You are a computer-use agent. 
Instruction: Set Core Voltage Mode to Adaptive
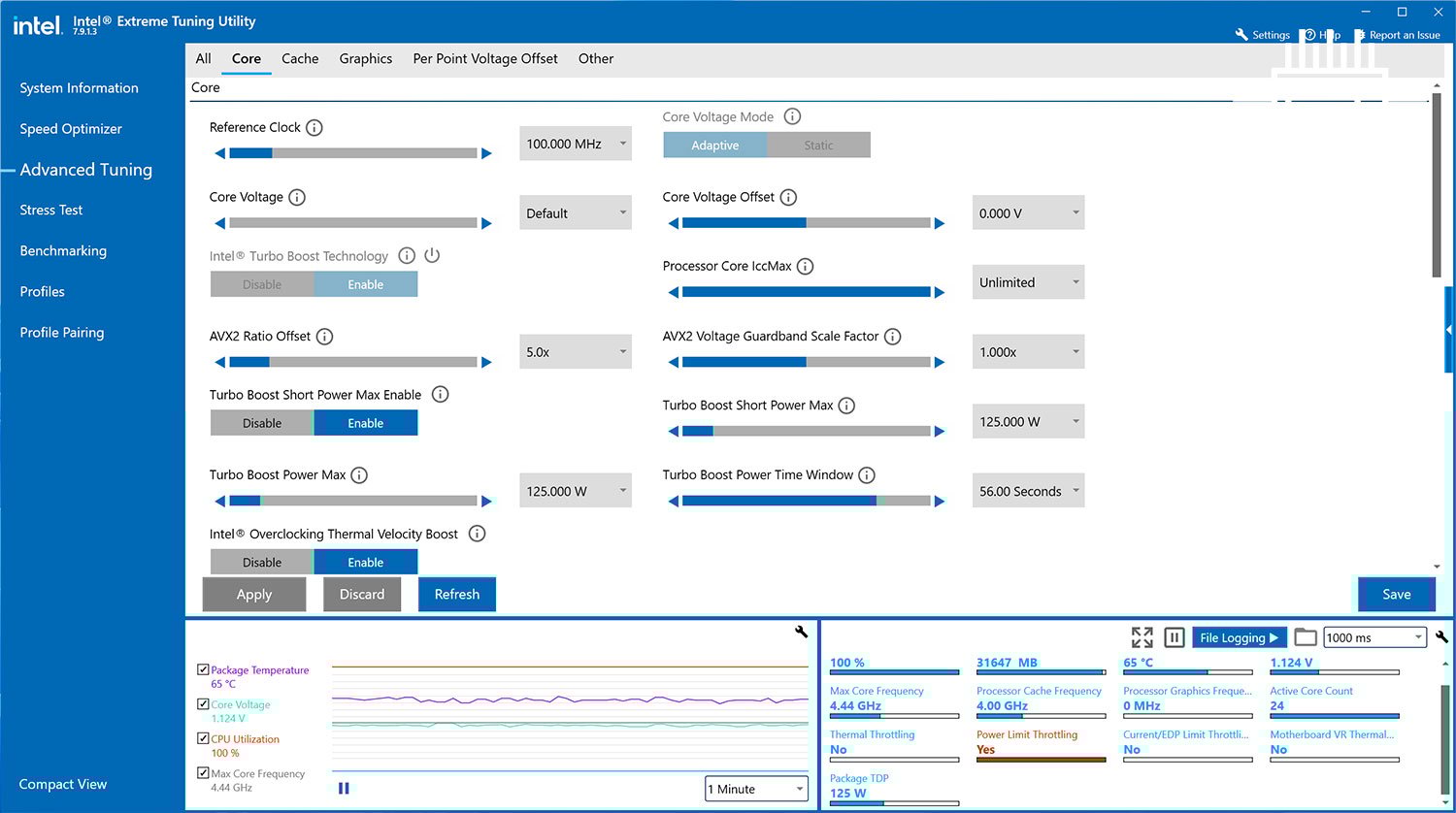pyautogui.click(x=715, y=146)
